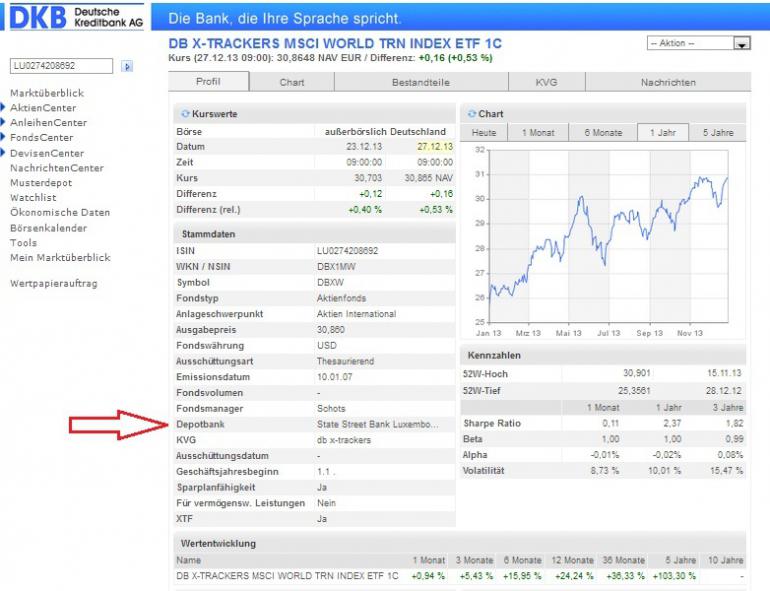
Task: Switch to the Chart tab
Action: click(292, 82)
